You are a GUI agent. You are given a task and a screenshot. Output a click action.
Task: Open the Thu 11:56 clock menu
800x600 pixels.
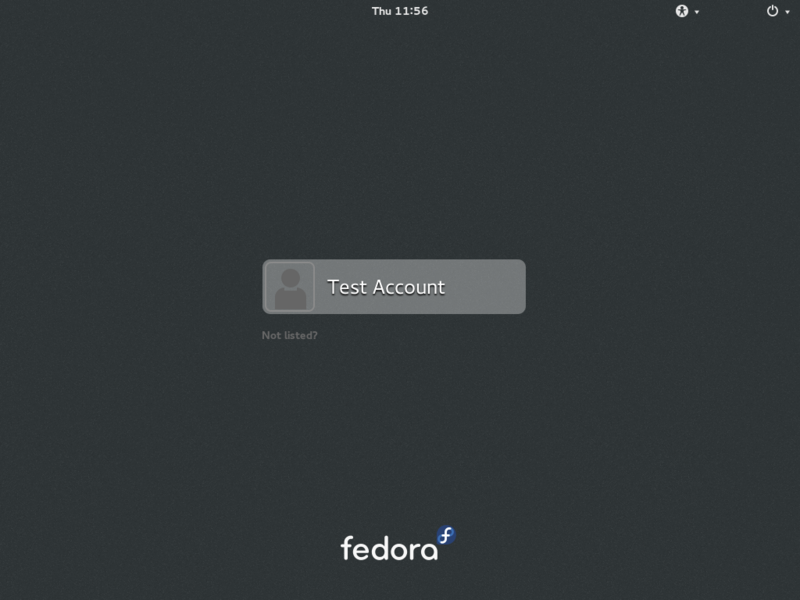(x=400, y=11)
